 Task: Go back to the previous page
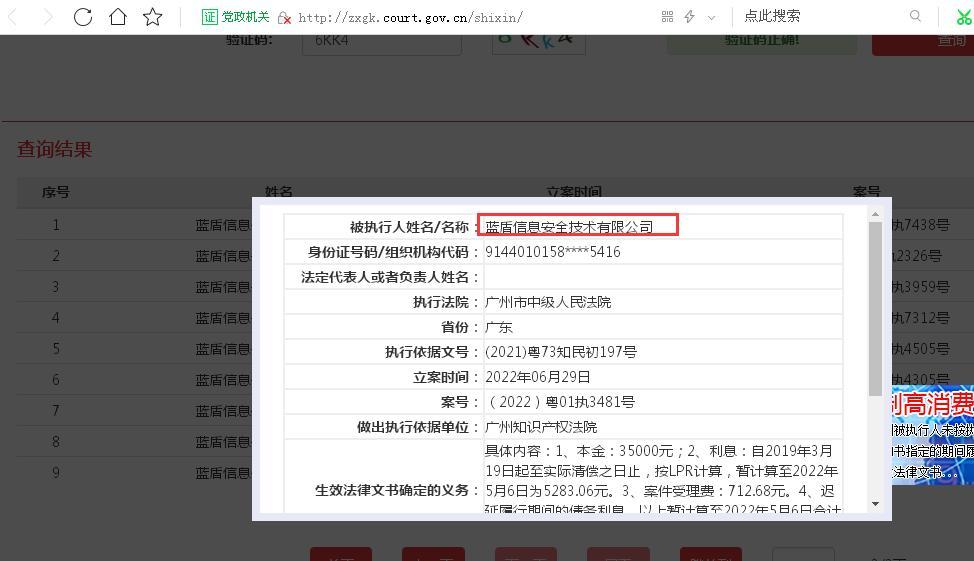point(12,17)
